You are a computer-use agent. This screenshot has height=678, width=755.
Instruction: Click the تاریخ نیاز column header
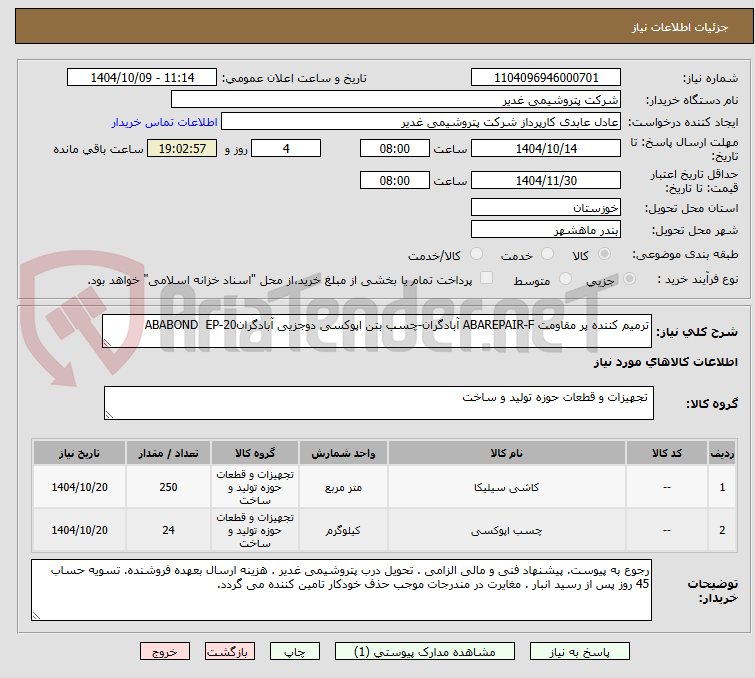(79, 453)
